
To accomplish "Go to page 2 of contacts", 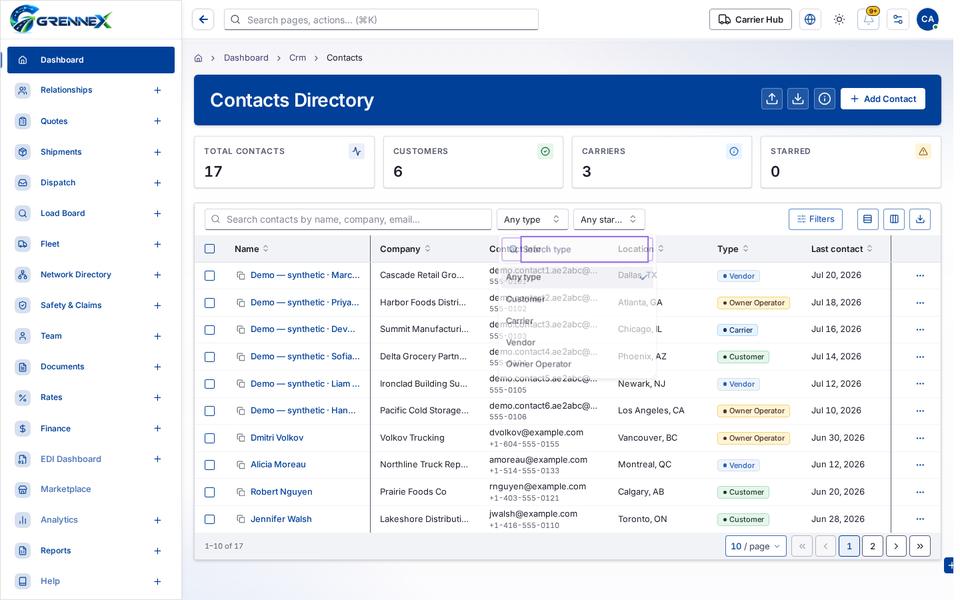I will pos(872,546).
